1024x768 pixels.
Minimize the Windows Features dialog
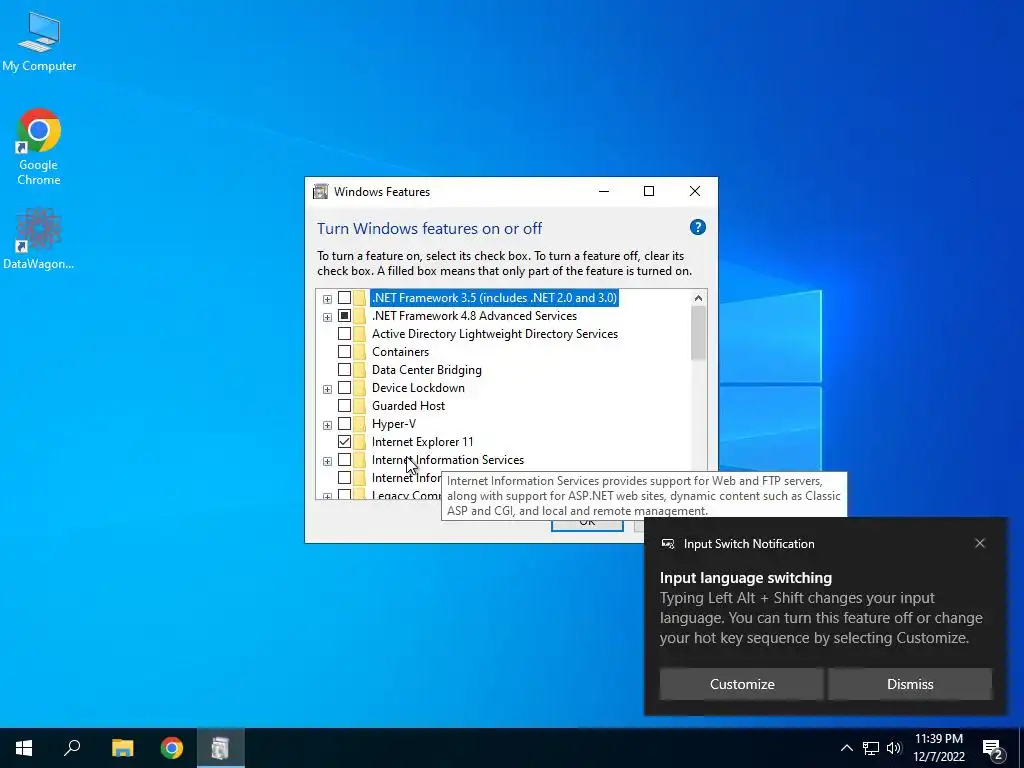pos(604,191)
